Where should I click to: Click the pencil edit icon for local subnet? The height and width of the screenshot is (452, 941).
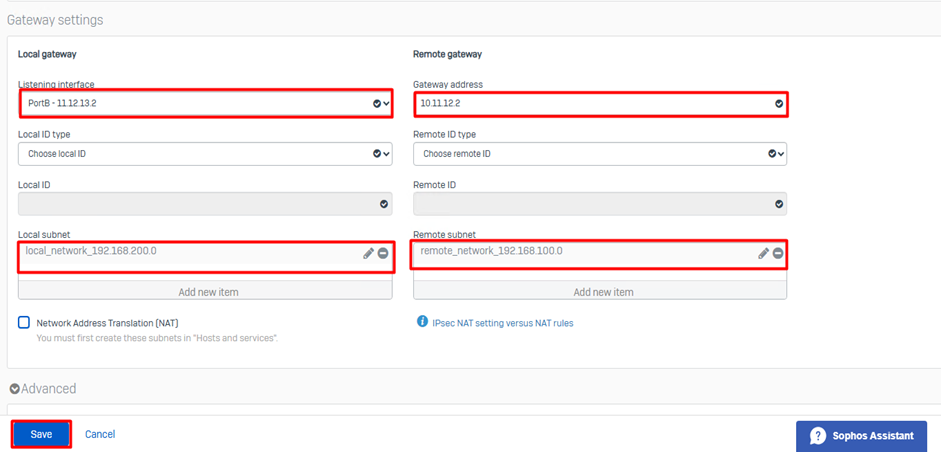(x=368, y=254)
